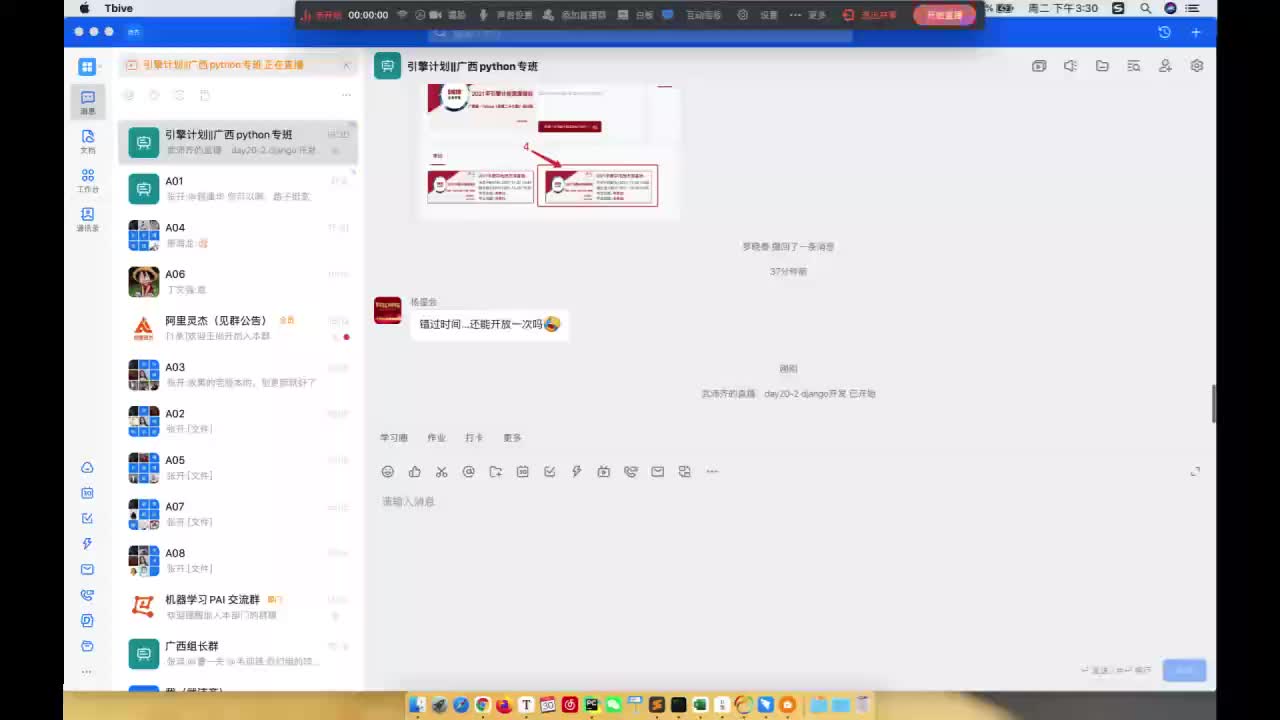Expand the message input area

pos(1195,472)
